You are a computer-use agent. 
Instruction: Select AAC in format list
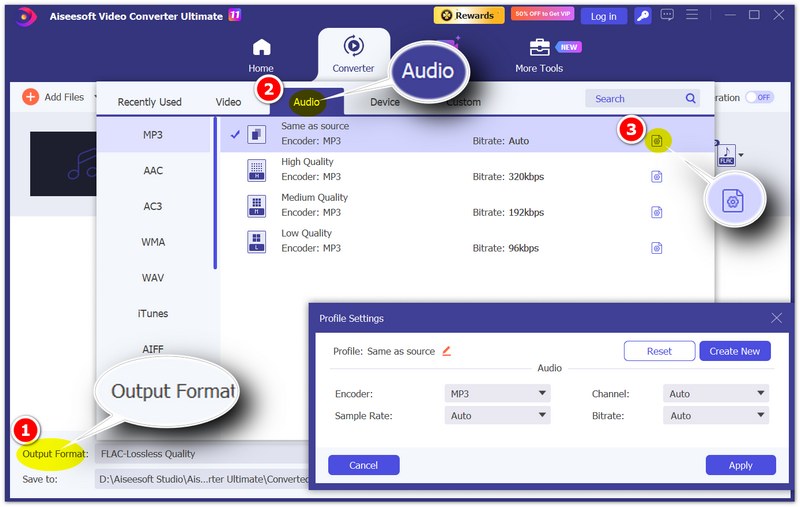point(153,170)
